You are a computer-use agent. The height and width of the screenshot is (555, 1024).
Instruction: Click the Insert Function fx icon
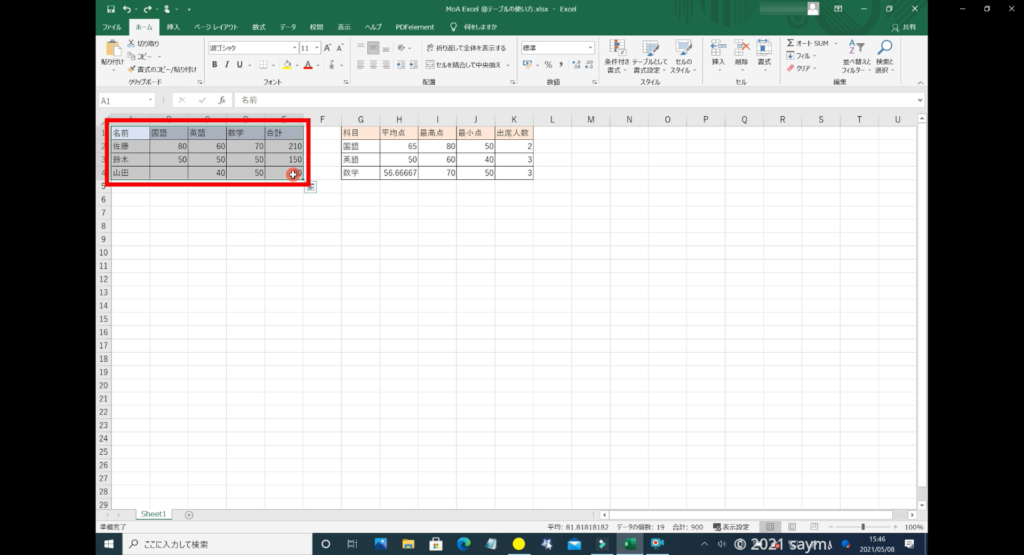pos(222,100)
